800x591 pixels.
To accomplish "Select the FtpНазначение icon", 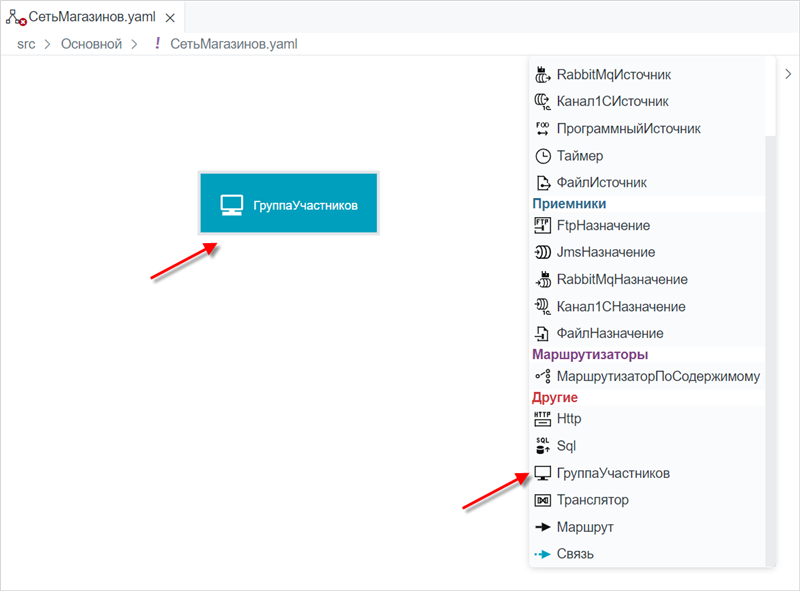I will click(542, 225).
